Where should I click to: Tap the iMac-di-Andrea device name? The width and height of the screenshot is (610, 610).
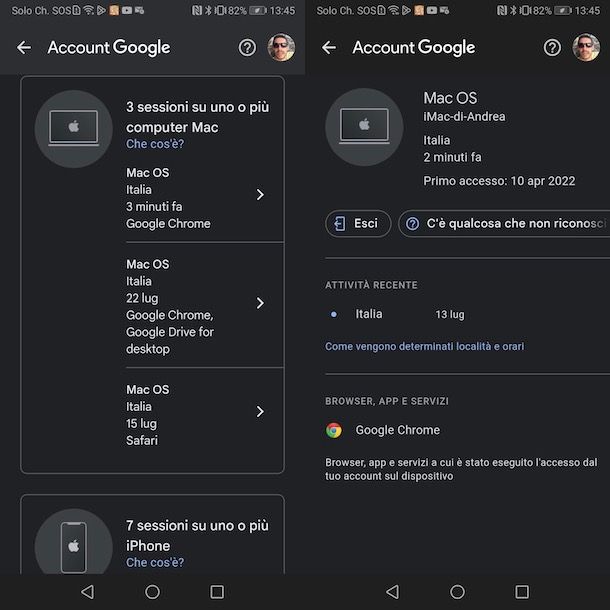(464, 116)
